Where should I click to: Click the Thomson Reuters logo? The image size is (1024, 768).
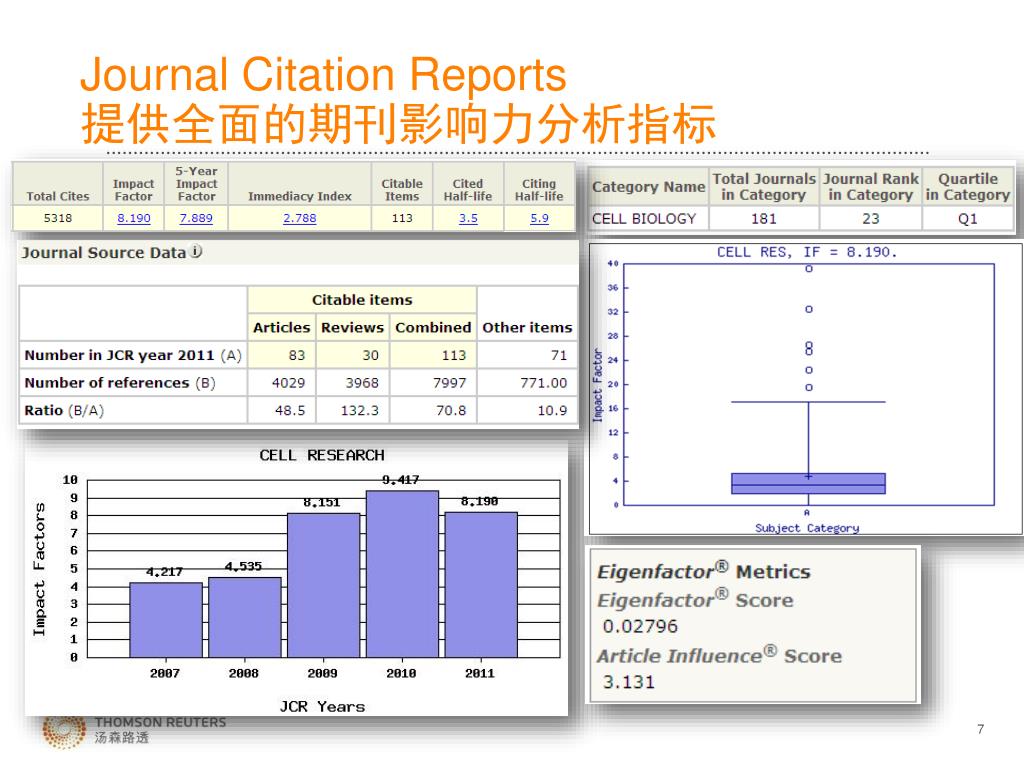click(x=64, y=731)
